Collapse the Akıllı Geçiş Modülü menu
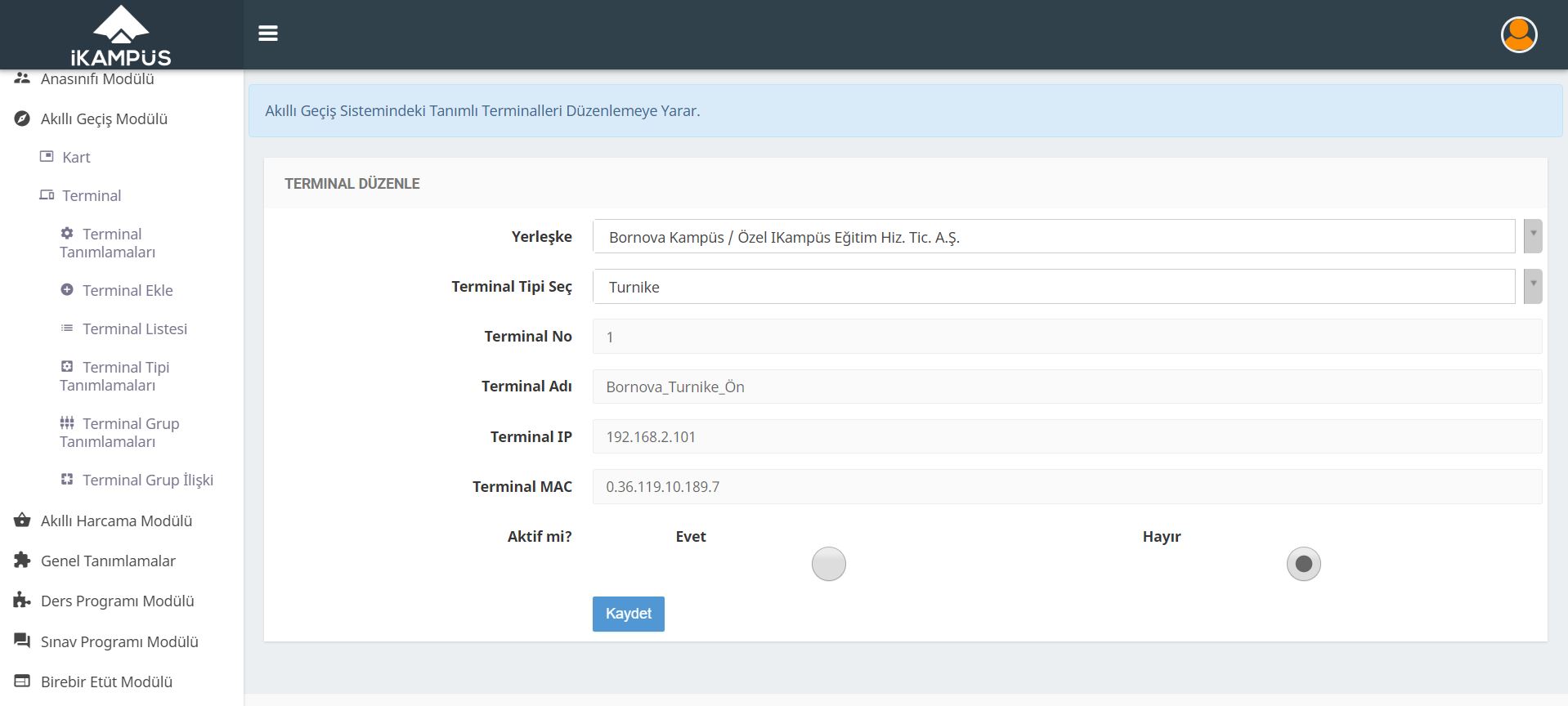Viewport: 1568px width, 706px height. (104, 118)
